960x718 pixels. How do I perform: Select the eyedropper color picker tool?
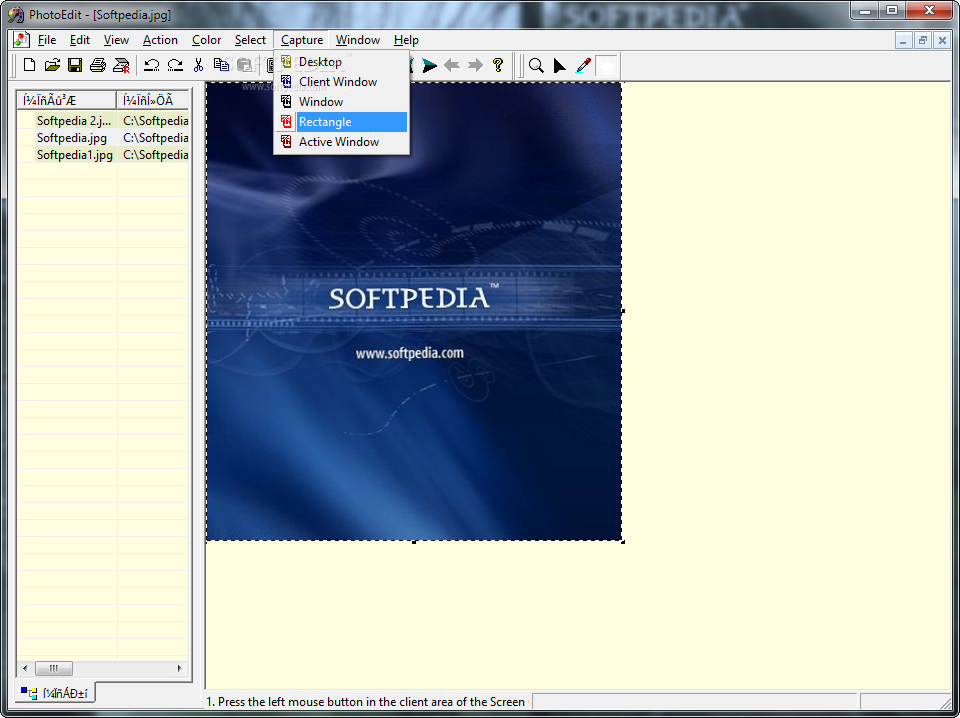pos(583,65)
